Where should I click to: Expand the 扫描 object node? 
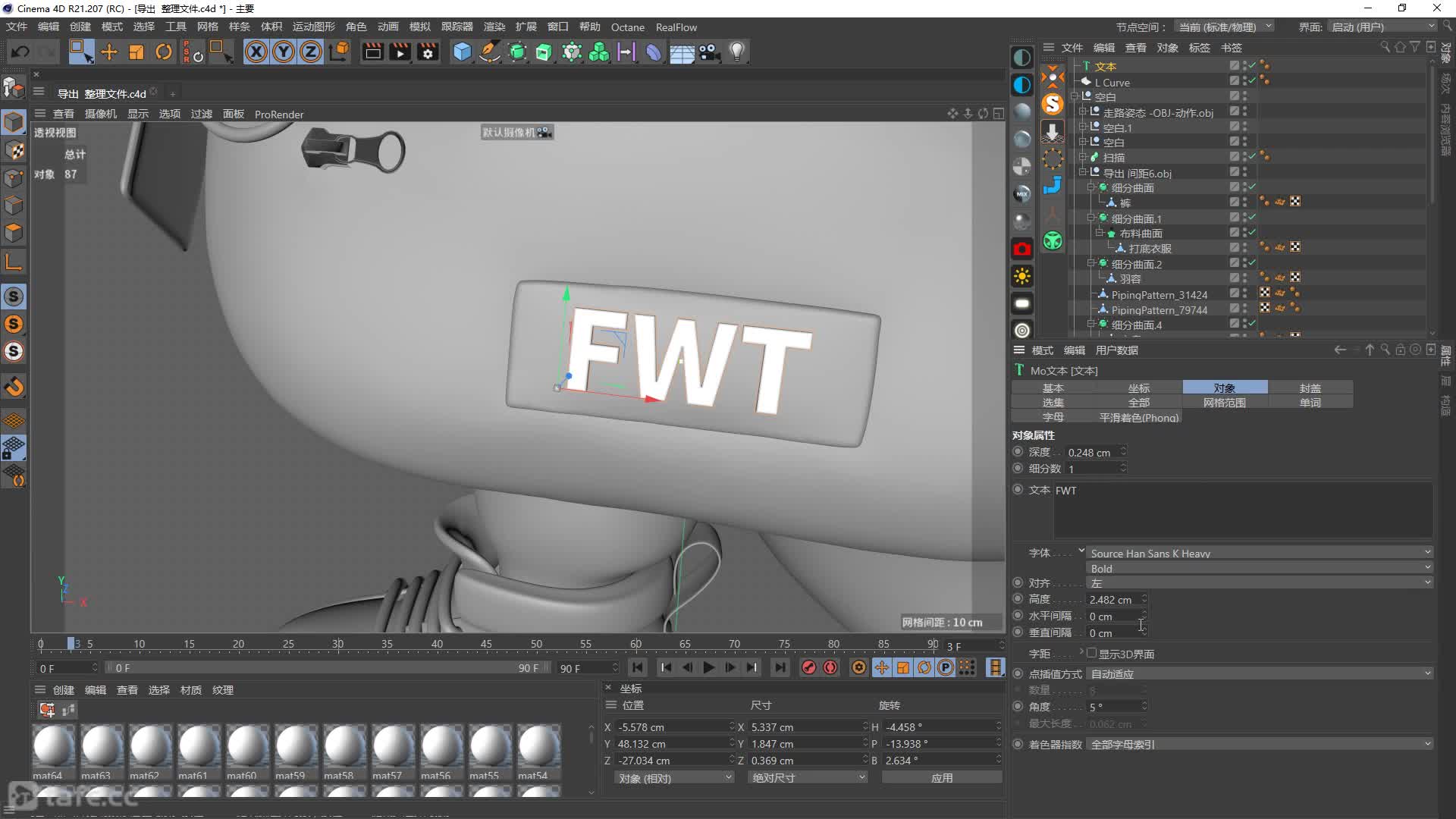tap(1082, 157)
